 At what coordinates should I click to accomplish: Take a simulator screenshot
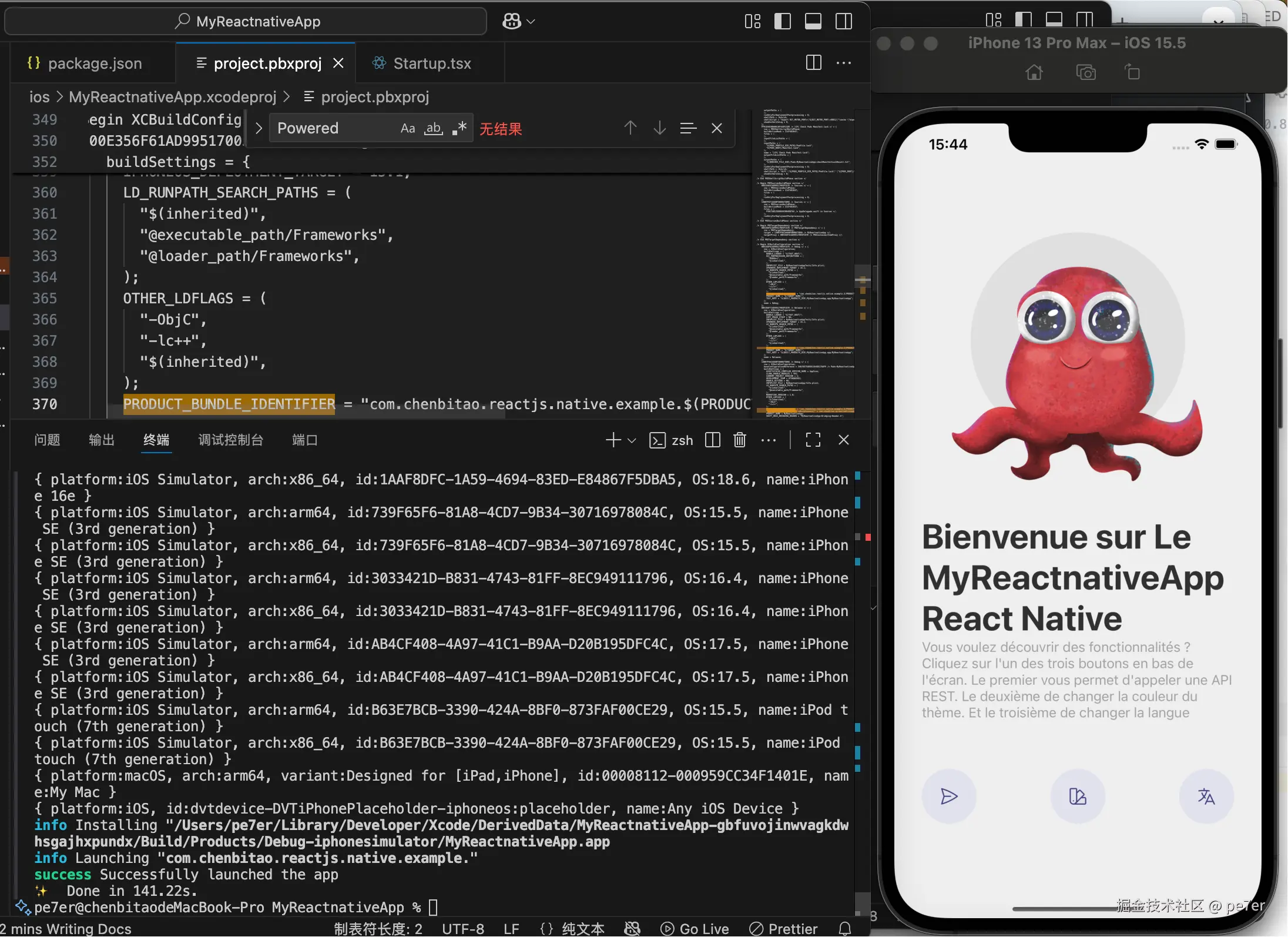point(1085,73)
